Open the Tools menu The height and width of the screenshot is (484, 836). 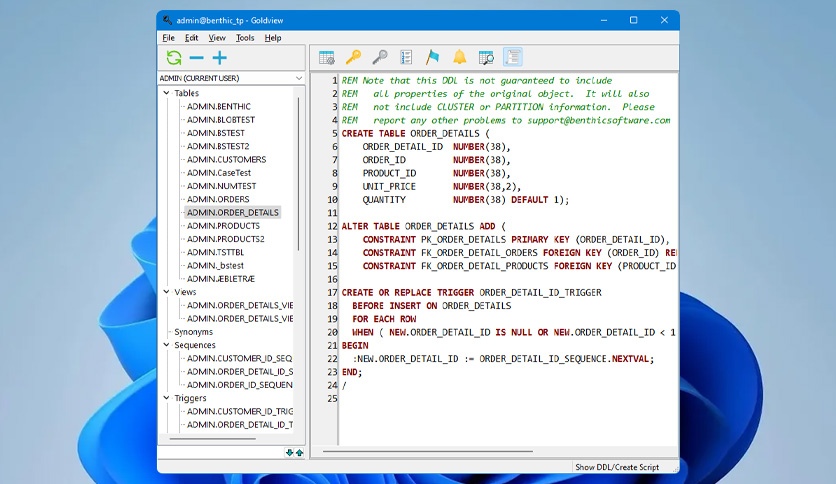point(245,38)
